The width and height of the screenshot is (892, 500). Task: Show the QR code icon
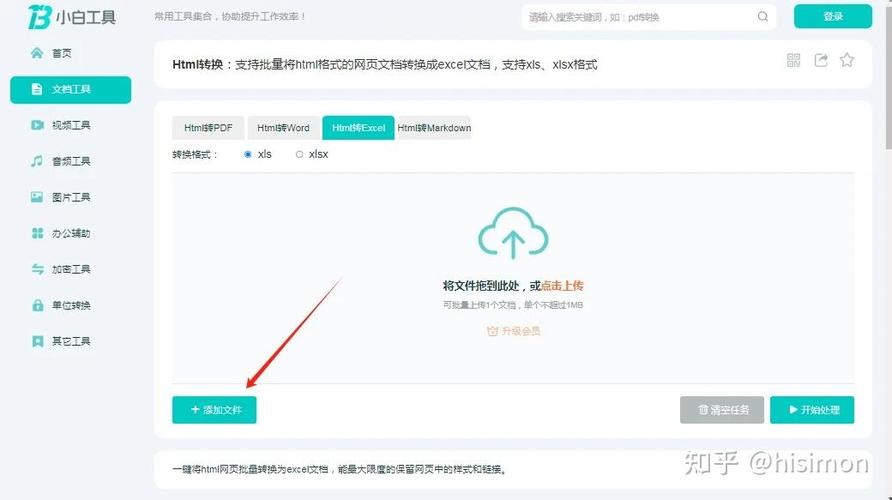[x=794, y=60]
